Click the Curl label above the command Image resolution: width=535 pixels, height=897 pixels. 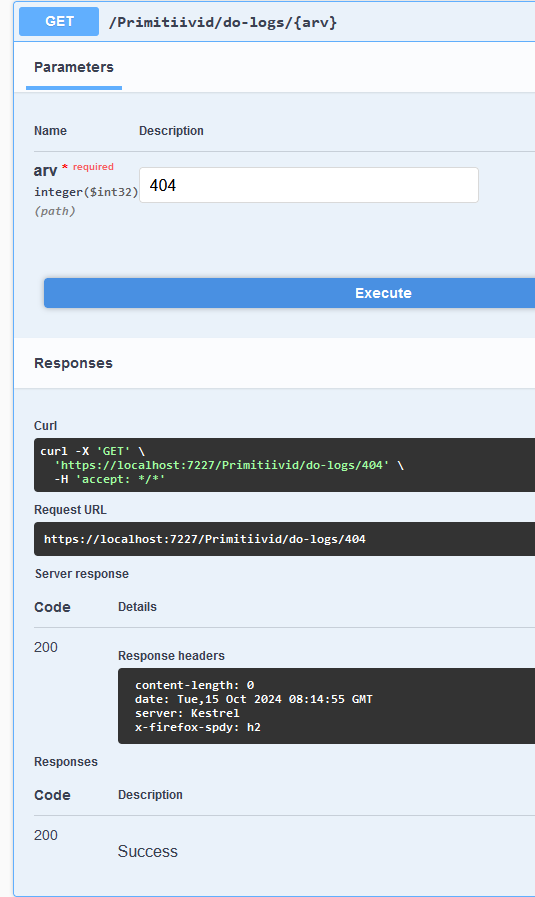[45, 426]
